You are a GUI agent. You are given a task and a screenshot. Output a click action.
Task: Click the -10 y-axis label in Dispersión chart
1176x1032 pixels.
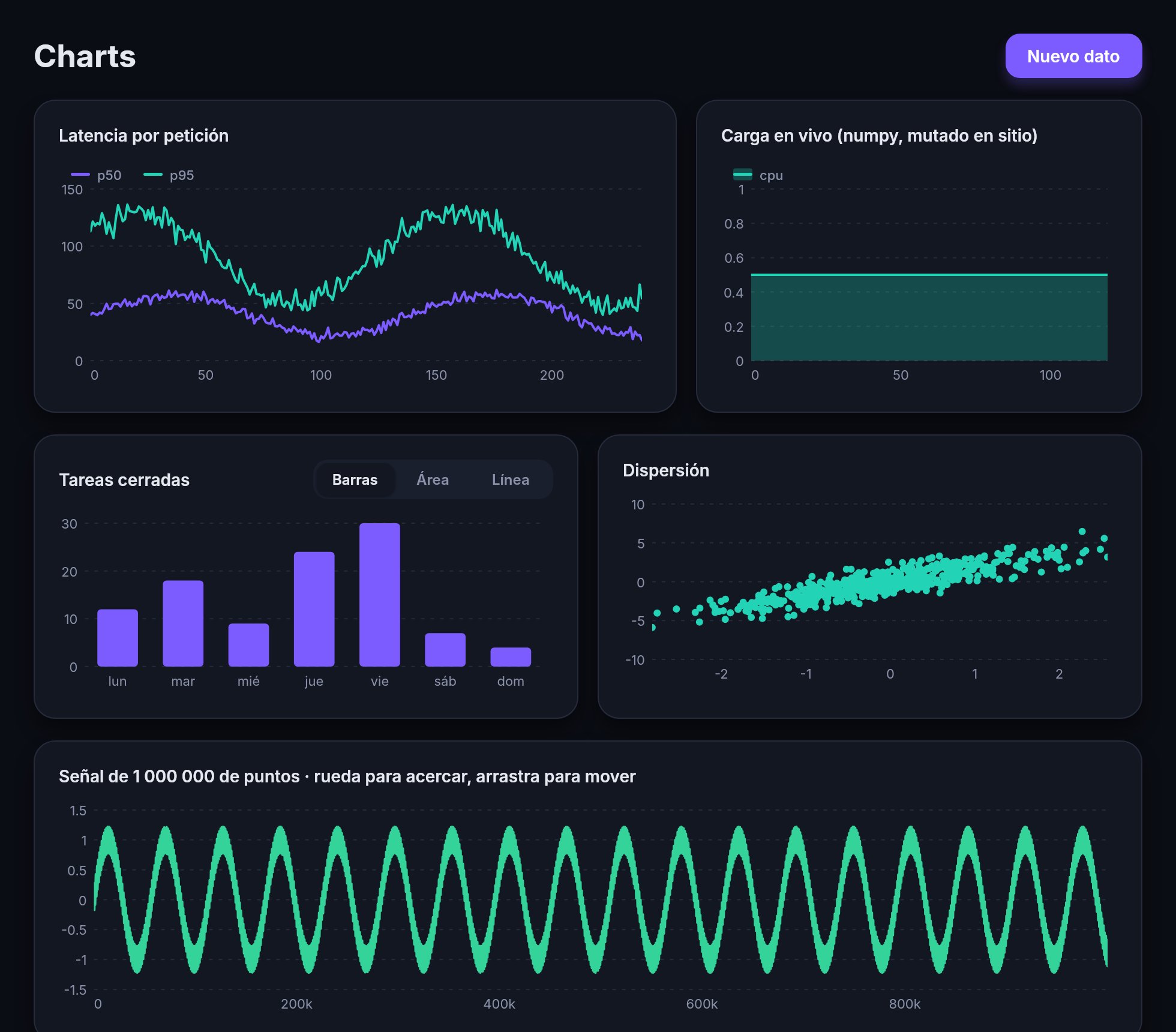[635, 660]
